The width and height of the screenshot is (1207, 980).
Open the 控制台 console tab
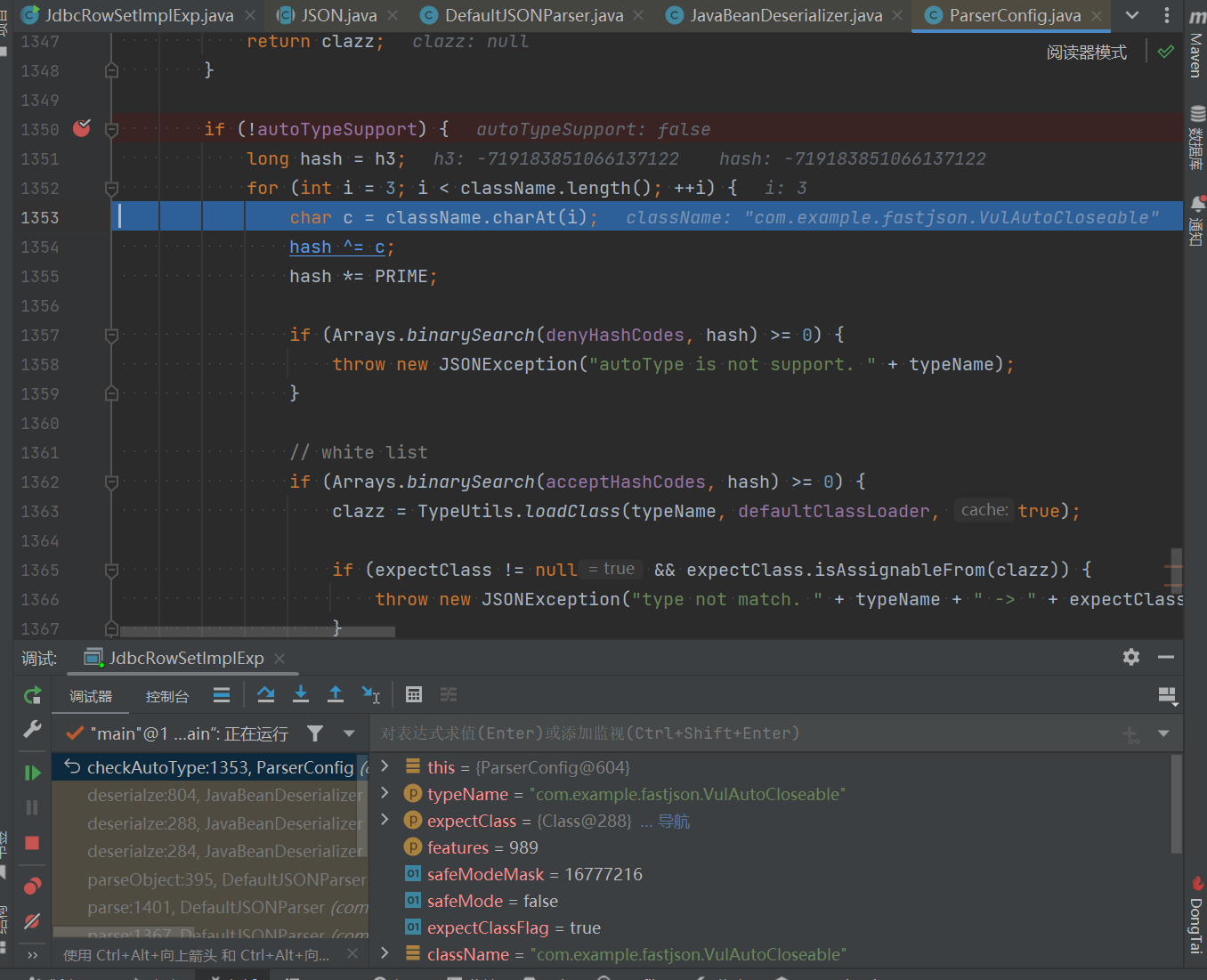(x=167, y=696)
